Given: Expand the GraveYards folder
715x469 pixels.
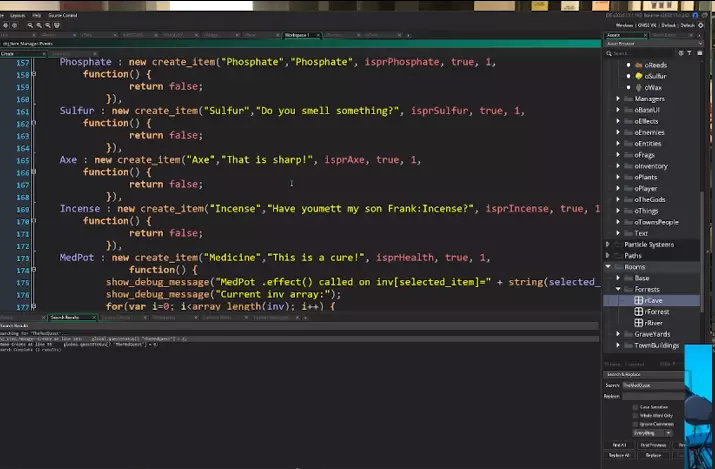Looking at the screenshot, I should pos(618,334).
